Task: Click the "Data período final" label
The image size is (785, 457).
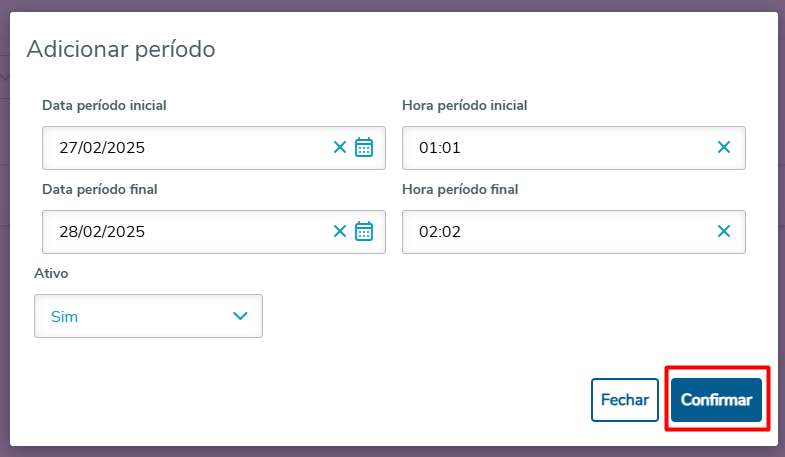Action: (100, 189)
